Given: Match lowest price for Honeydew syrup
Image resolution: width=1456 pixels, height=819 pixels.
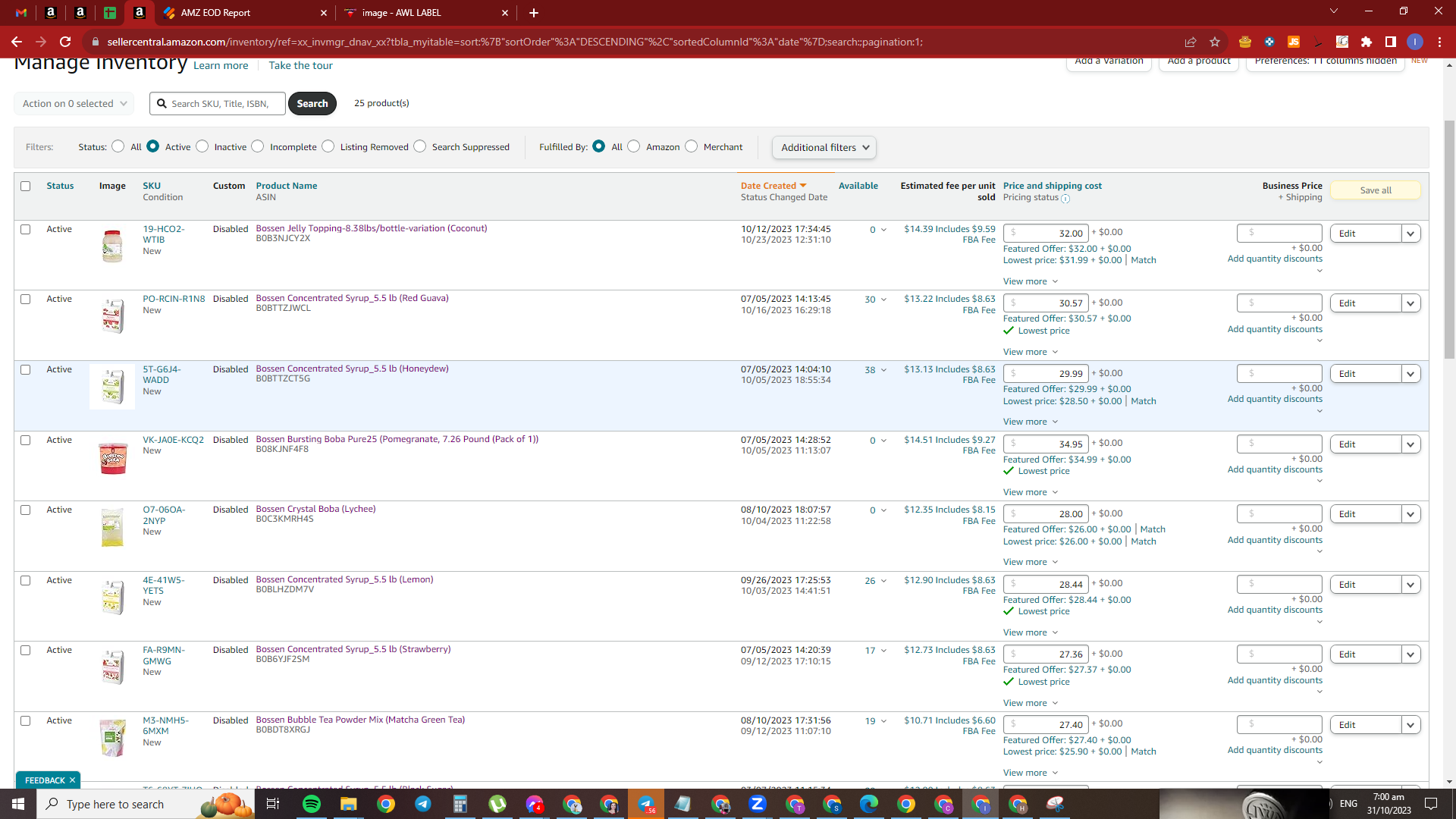Looking at the screenshot, I should point(1144,401).
